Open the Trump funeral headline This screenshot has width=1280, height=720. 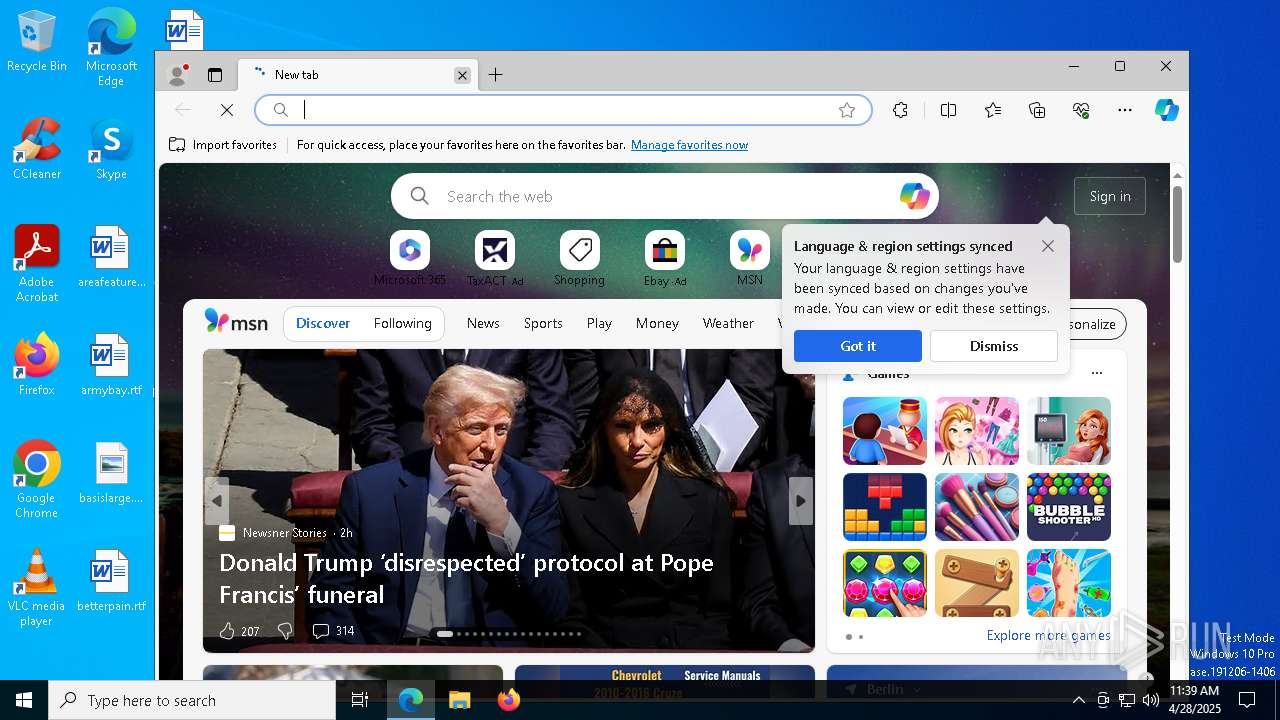click(x=466, y=578)
